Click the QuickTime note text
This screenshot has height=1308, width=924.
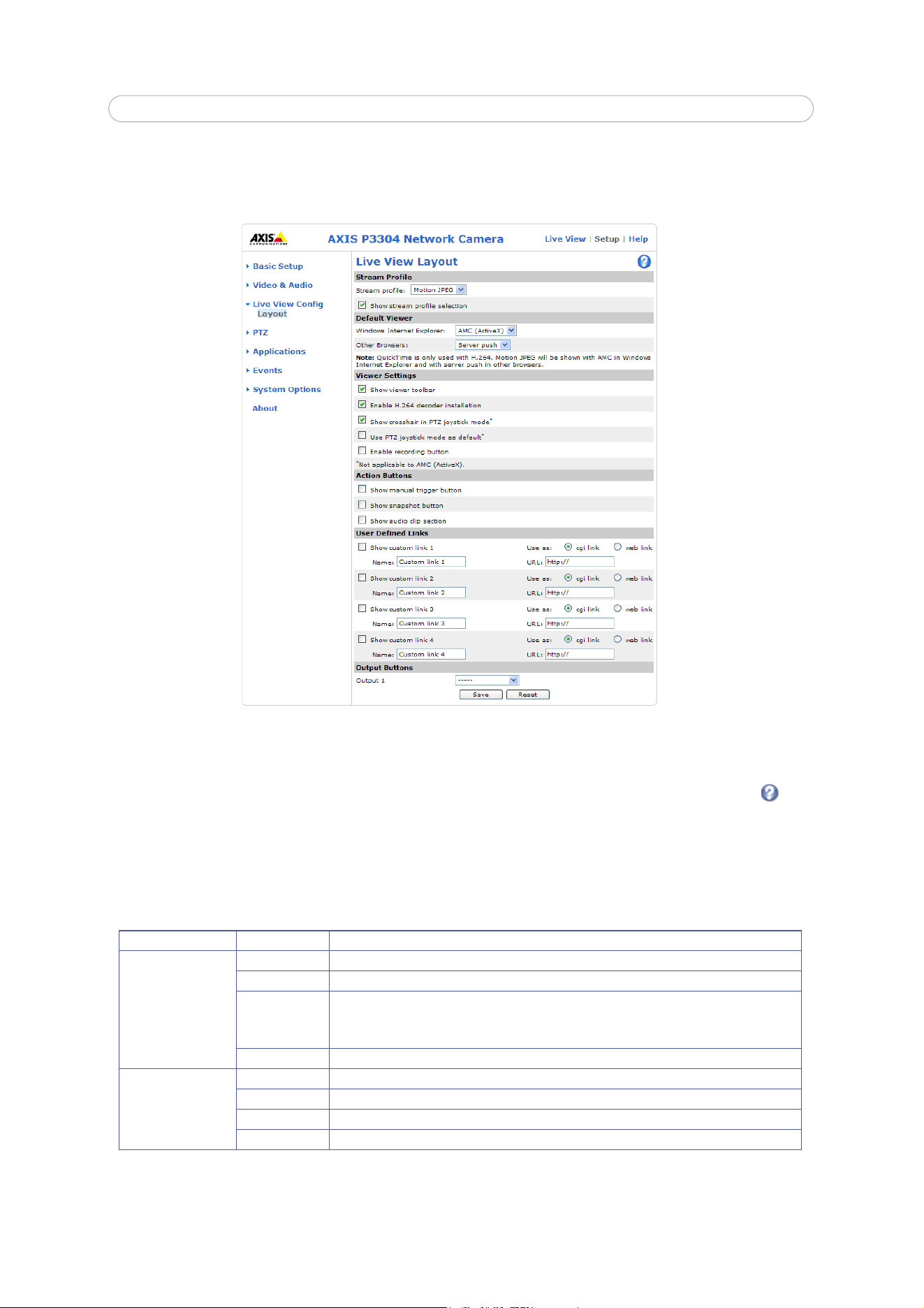504,361
